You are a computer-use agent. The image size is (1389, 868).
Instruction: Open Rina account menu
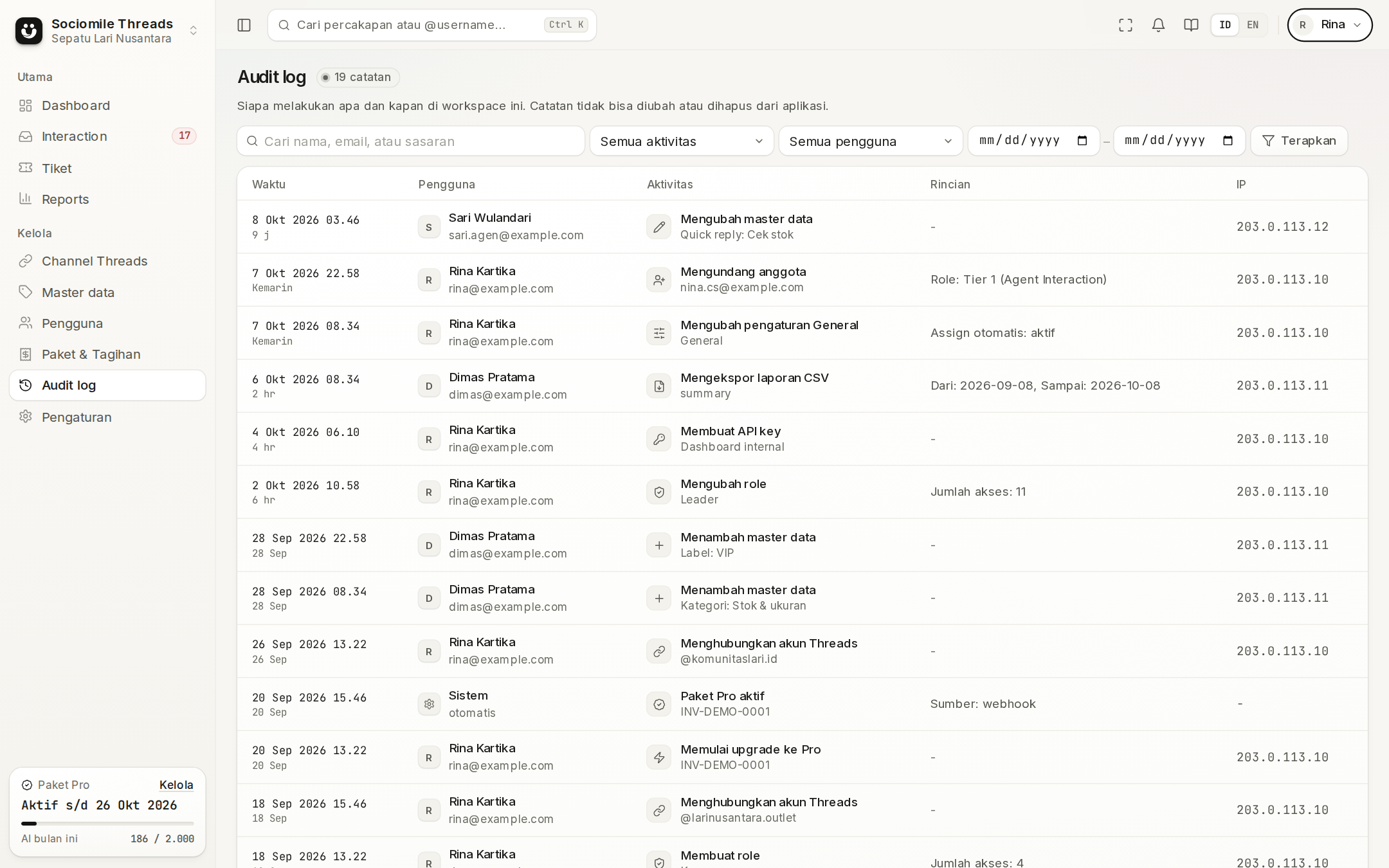pyautogui.click(x=1330, y=25)
